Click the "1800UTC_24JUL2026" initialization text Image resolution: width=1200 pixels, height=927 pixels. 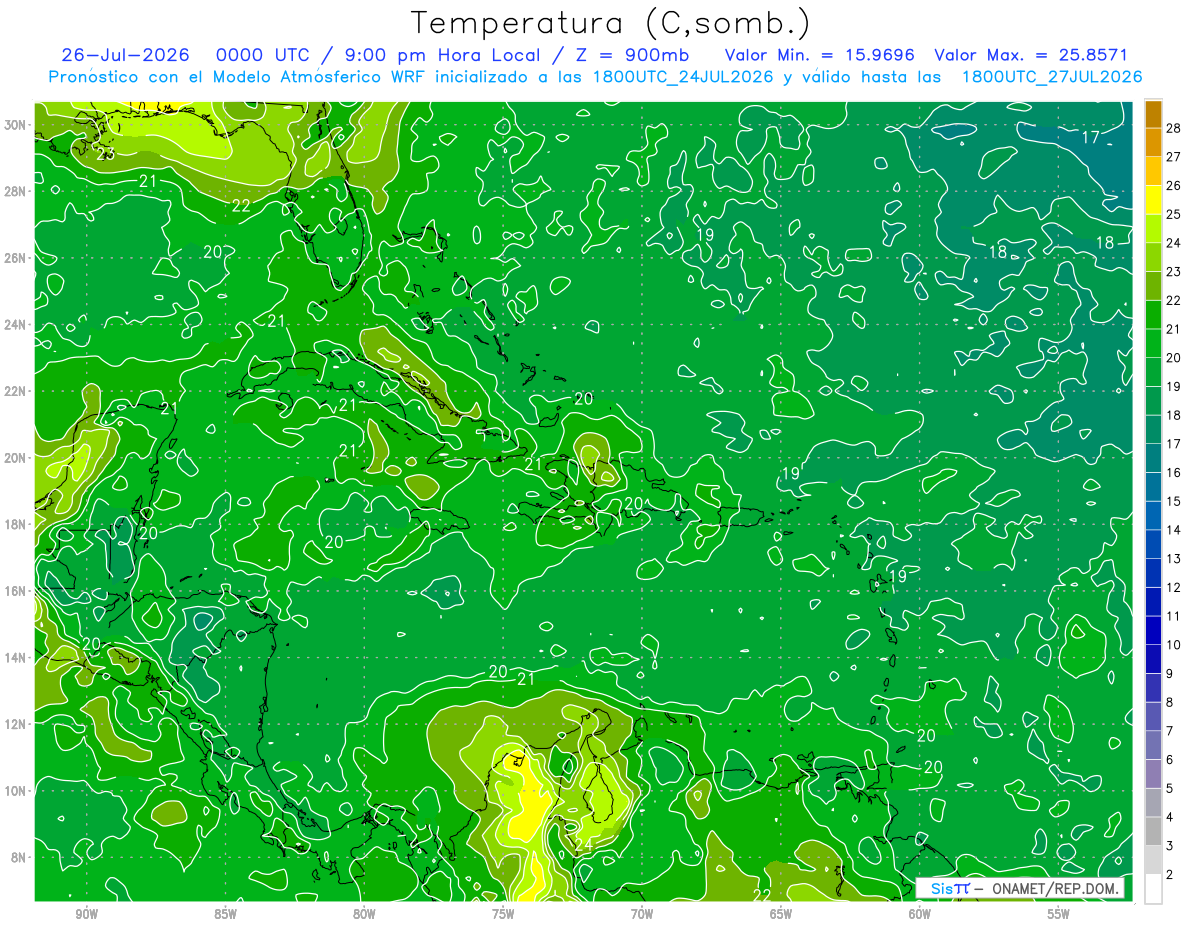pyautogui.click(x=683, y=76)
